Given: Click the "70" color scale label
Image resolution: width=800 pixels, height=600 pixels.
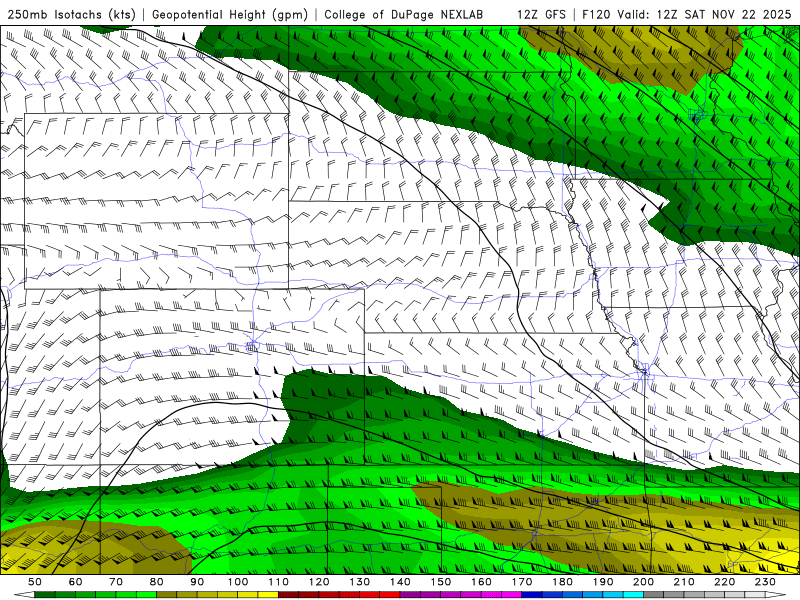Looking at the screenshot, I should (116, 582).
